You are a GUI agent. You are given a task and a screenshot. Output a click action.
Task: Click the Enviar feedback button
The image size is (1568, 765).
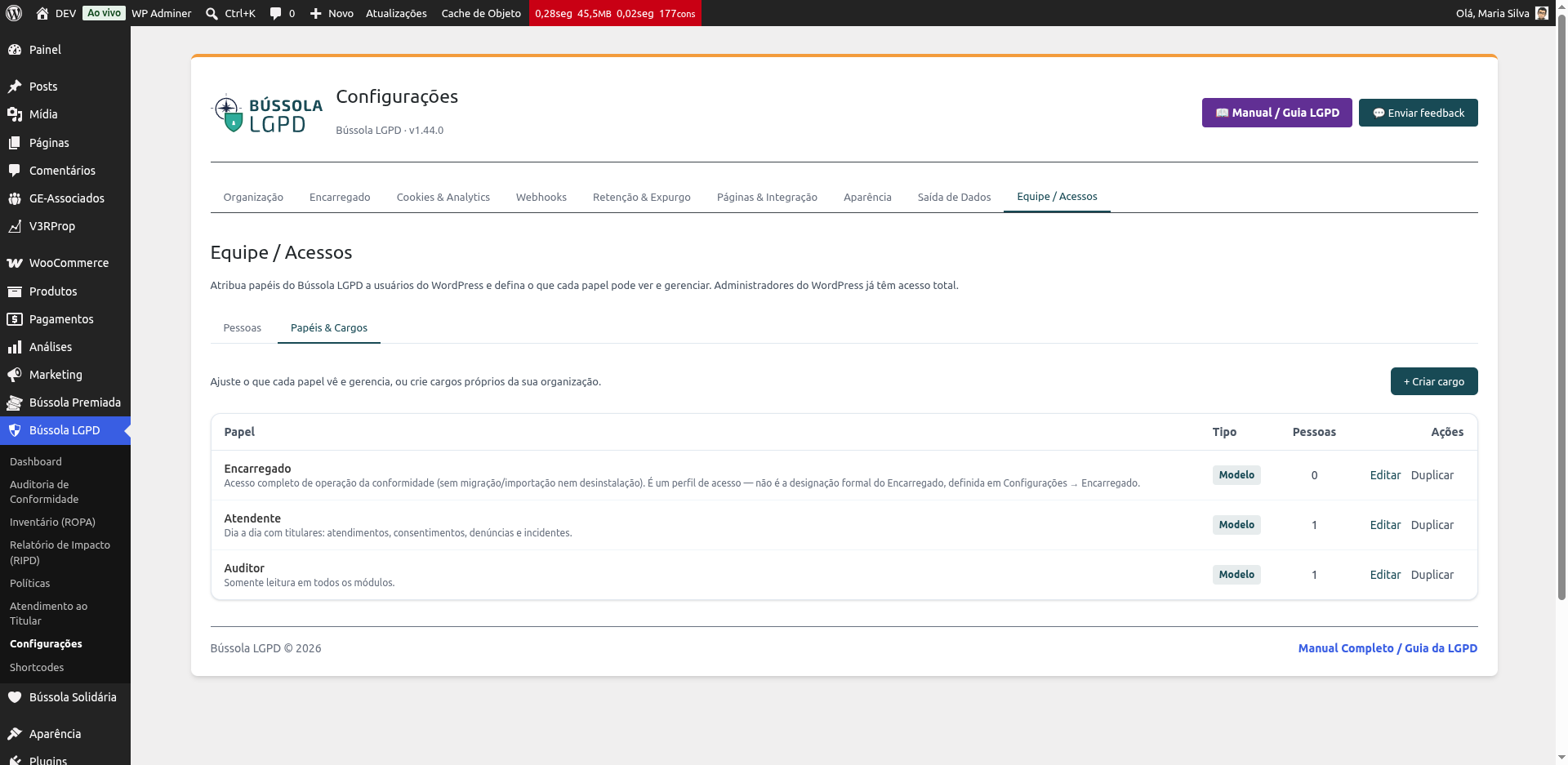click(1419, 113)
